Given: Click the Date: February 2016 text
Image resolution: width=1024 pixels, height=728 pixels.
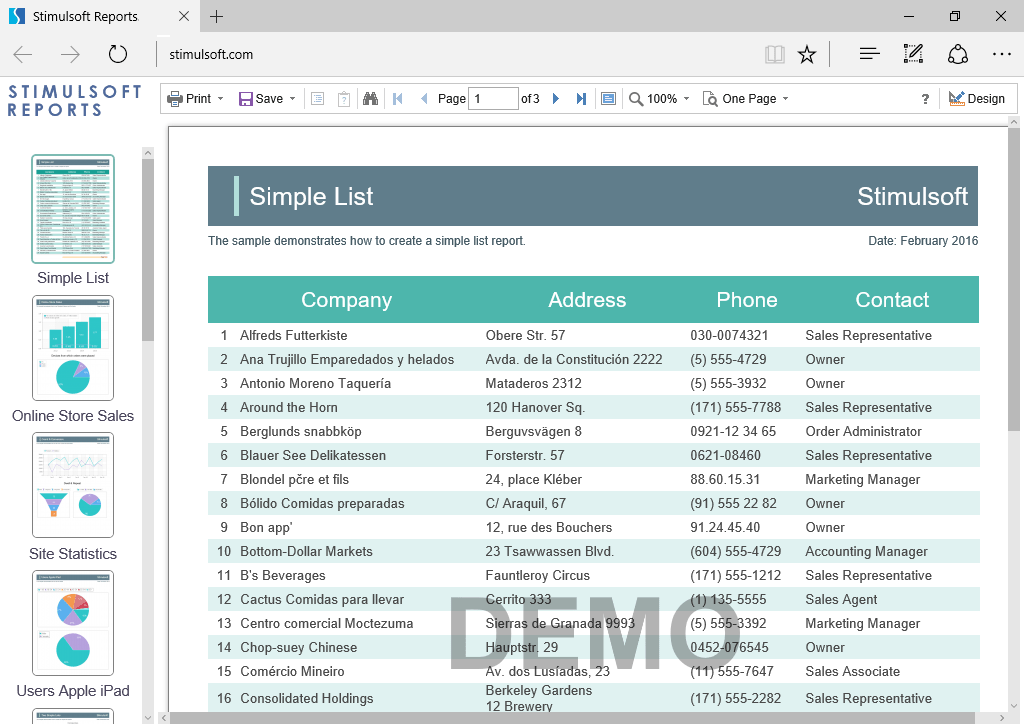Looking at the screenshot, I should [x=923, y=241].
